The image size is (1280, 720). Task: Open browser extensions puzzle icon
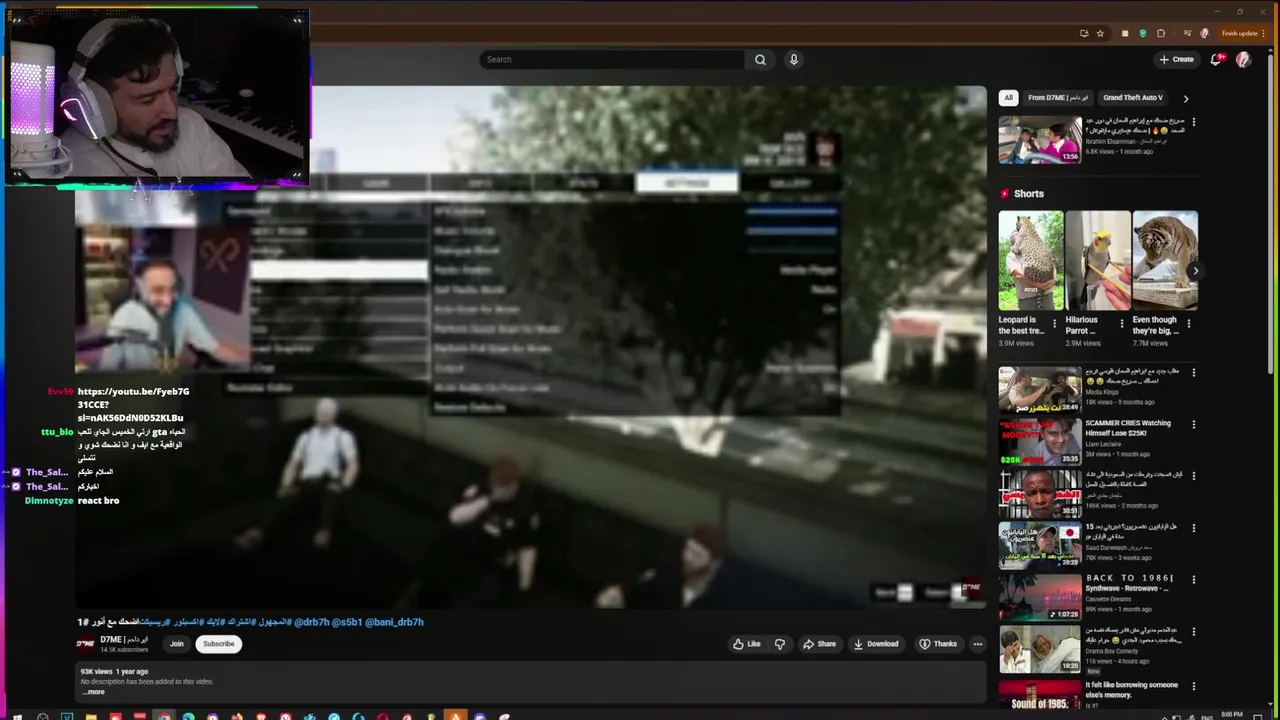1161,33
